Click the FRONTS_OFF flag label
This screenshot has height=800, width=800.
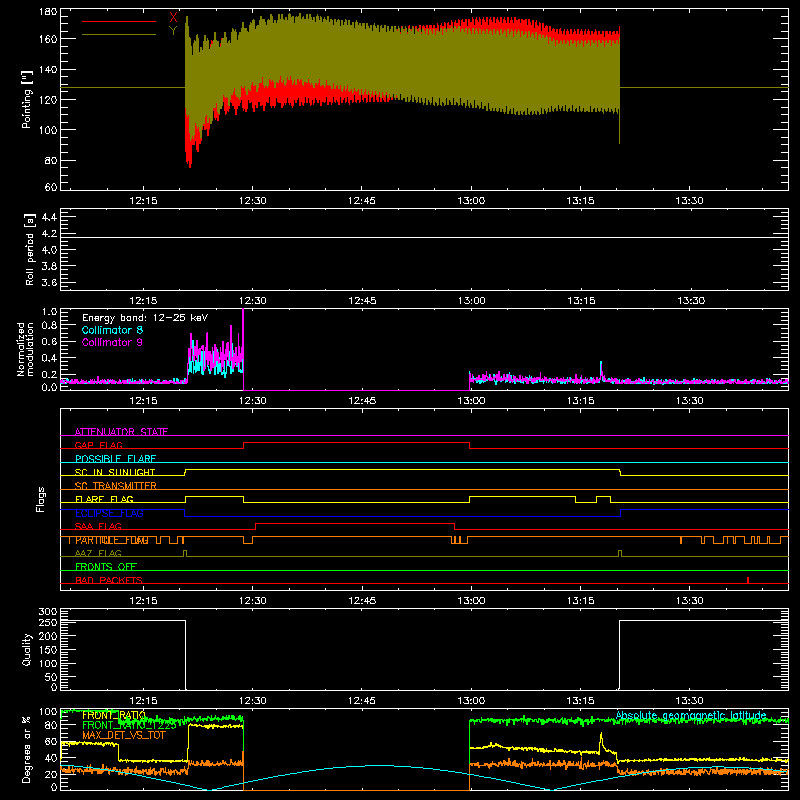[x=106, y=567]
